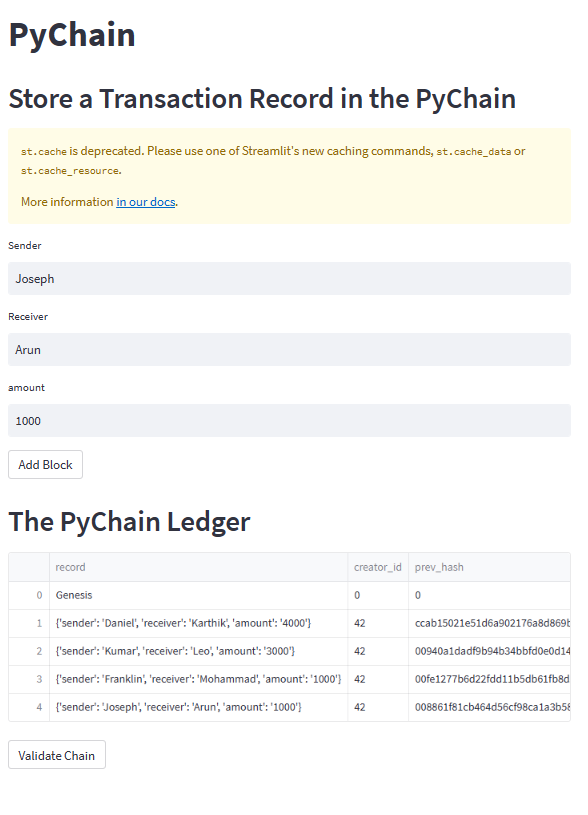Click the Franklin to Mohammad transaction row
Viewport: 588px width, 815px height.
click(197, 679)
